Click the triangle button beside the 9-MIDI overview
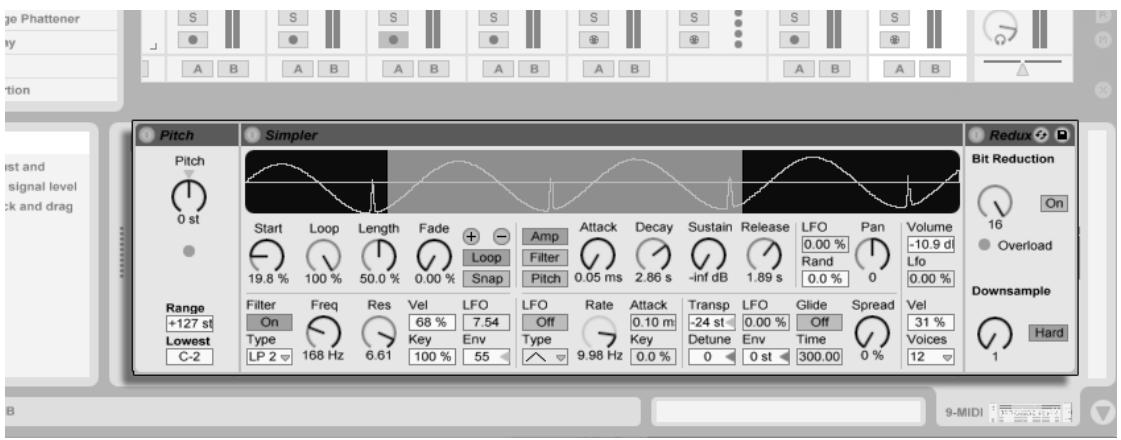 (1101, 412)
